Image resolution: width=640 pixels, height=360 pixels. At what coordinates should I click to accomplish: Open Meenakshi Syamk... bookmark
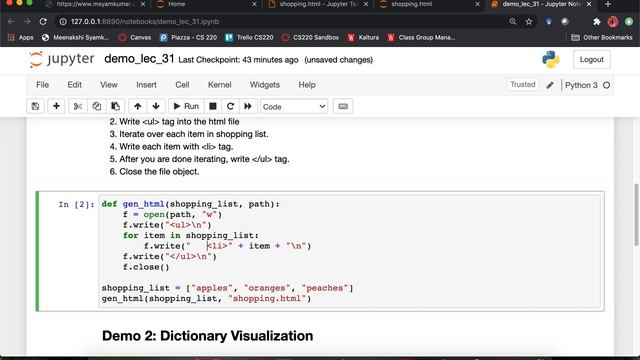pos(76,38)
